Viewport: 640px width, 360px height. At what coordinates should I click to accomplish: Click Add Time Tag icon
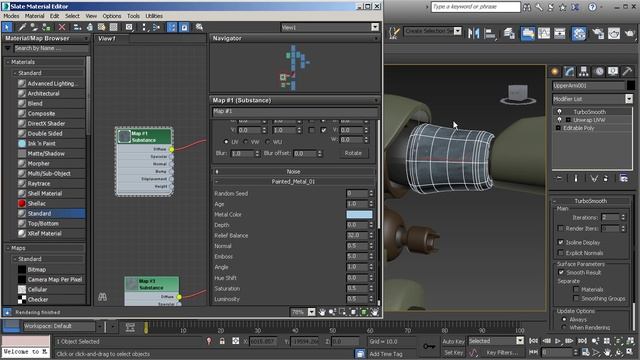pyautogui.click(x=360, y=353)
